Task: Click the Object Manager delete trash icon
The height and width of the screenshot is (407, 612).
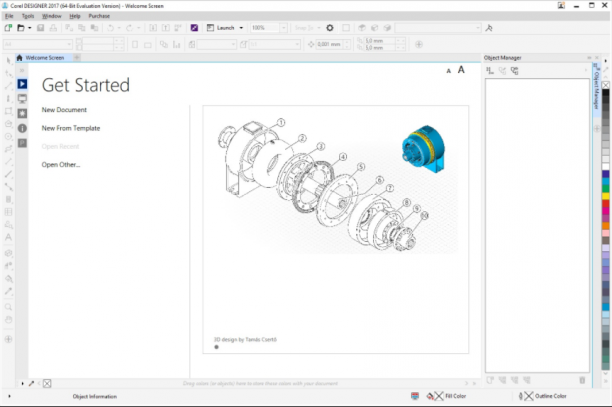Action: tap(582, 380)
